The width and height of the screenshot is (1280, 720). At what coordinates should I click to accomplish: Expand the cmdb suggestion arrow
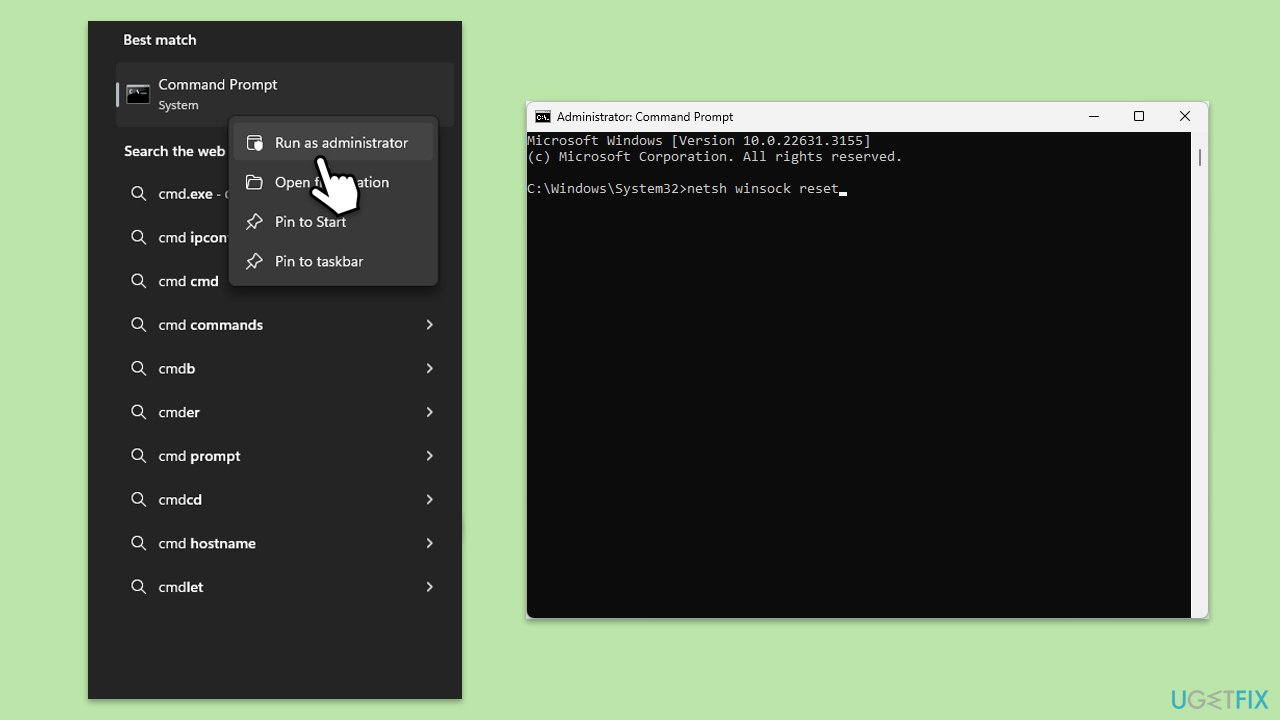[429, 368]
